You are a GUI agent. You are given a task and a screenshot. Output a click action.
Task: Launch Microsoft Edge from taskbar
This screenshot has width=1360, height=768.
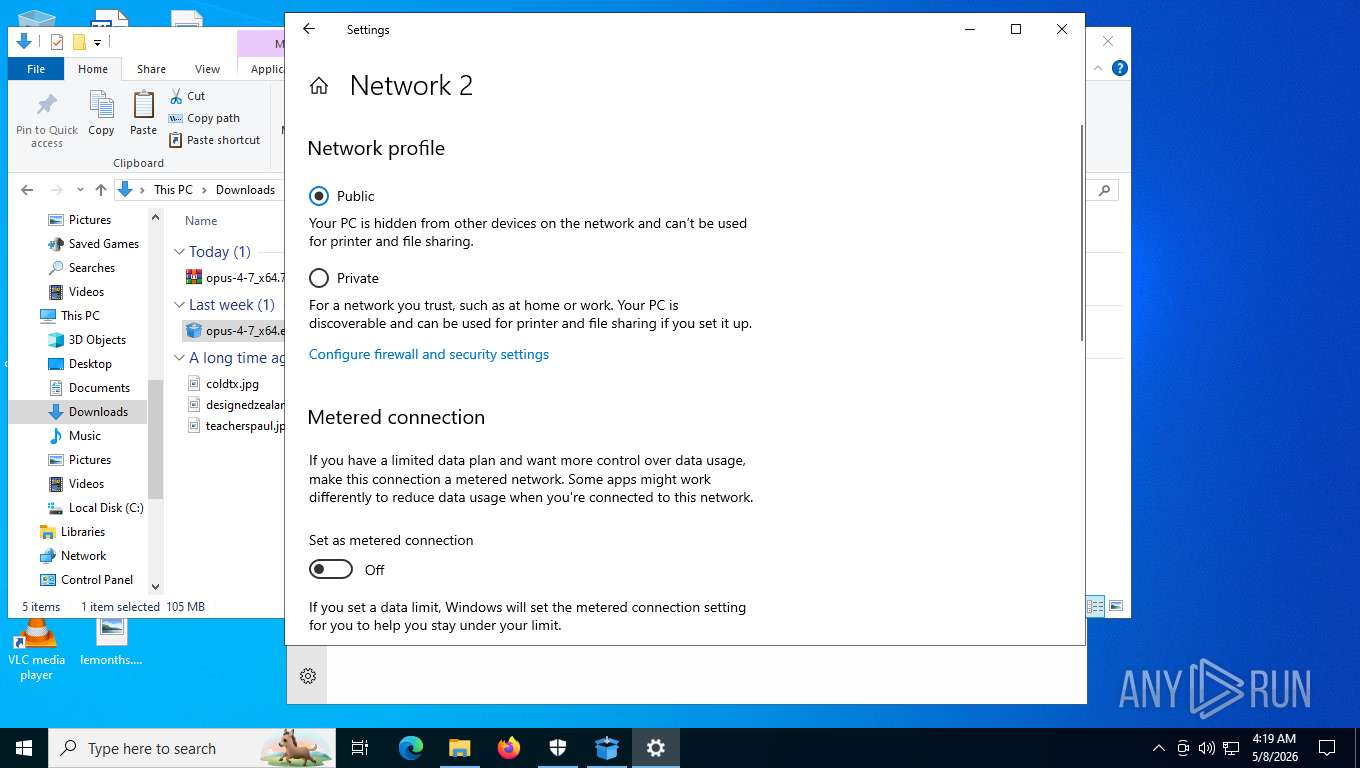point(411,748)
